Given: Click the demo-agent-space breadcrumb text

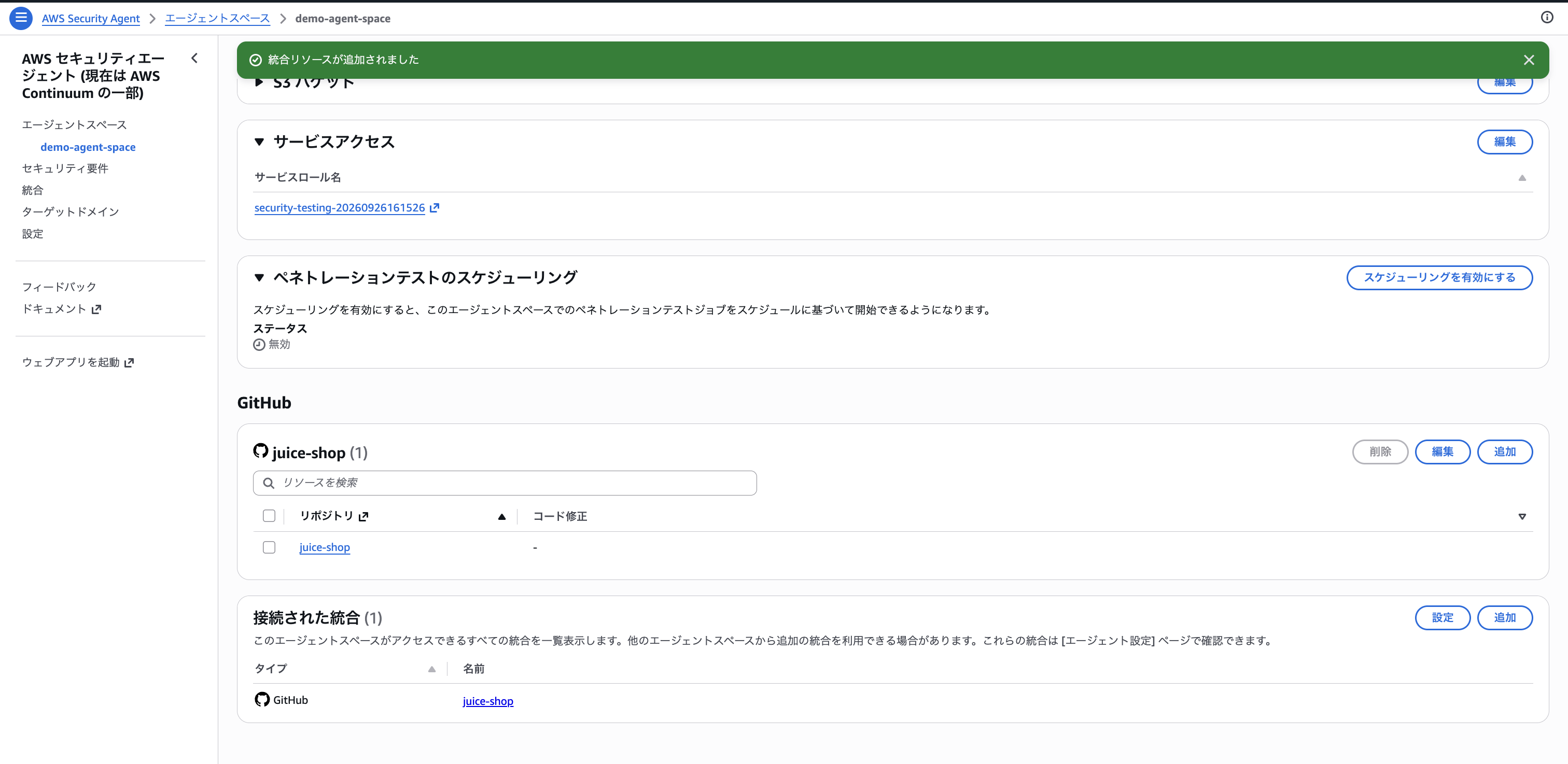Looking at the screenshot, I should 343,18.
